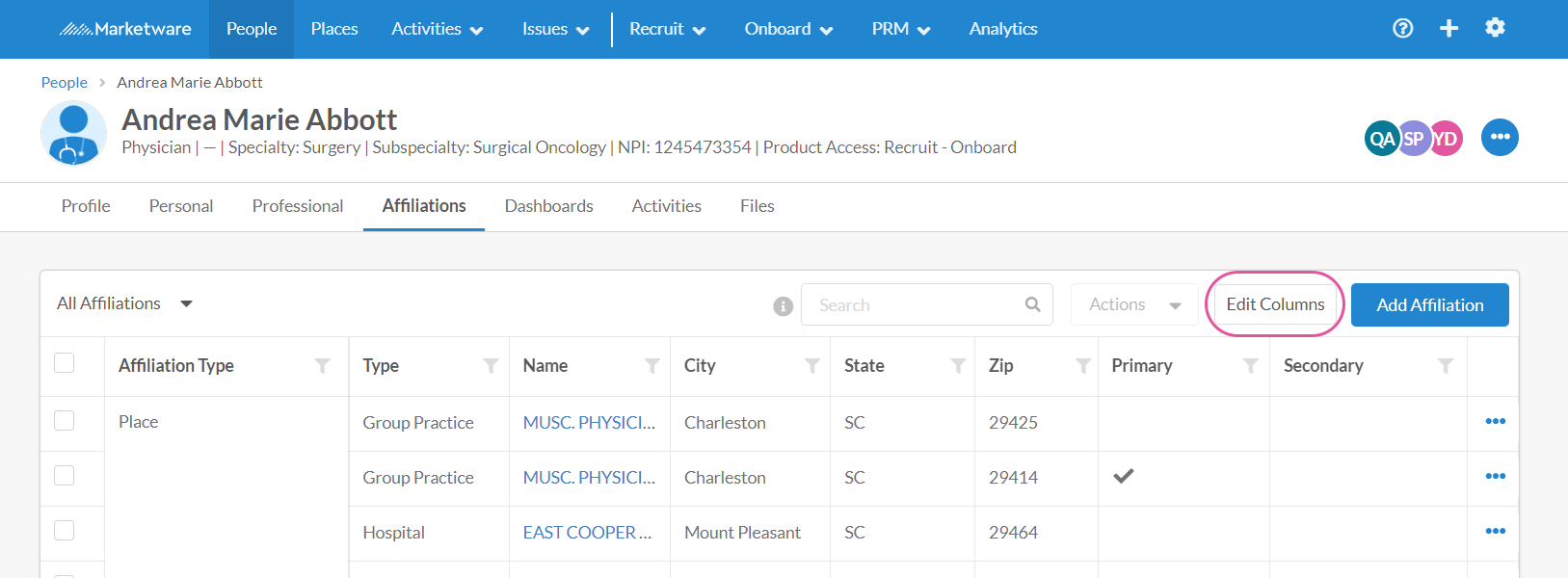The height and width of the screenshot is (578, 1568).
Task: Open Analytics in top navigation
Action: pyautogui.click(x=1003, y=29)
